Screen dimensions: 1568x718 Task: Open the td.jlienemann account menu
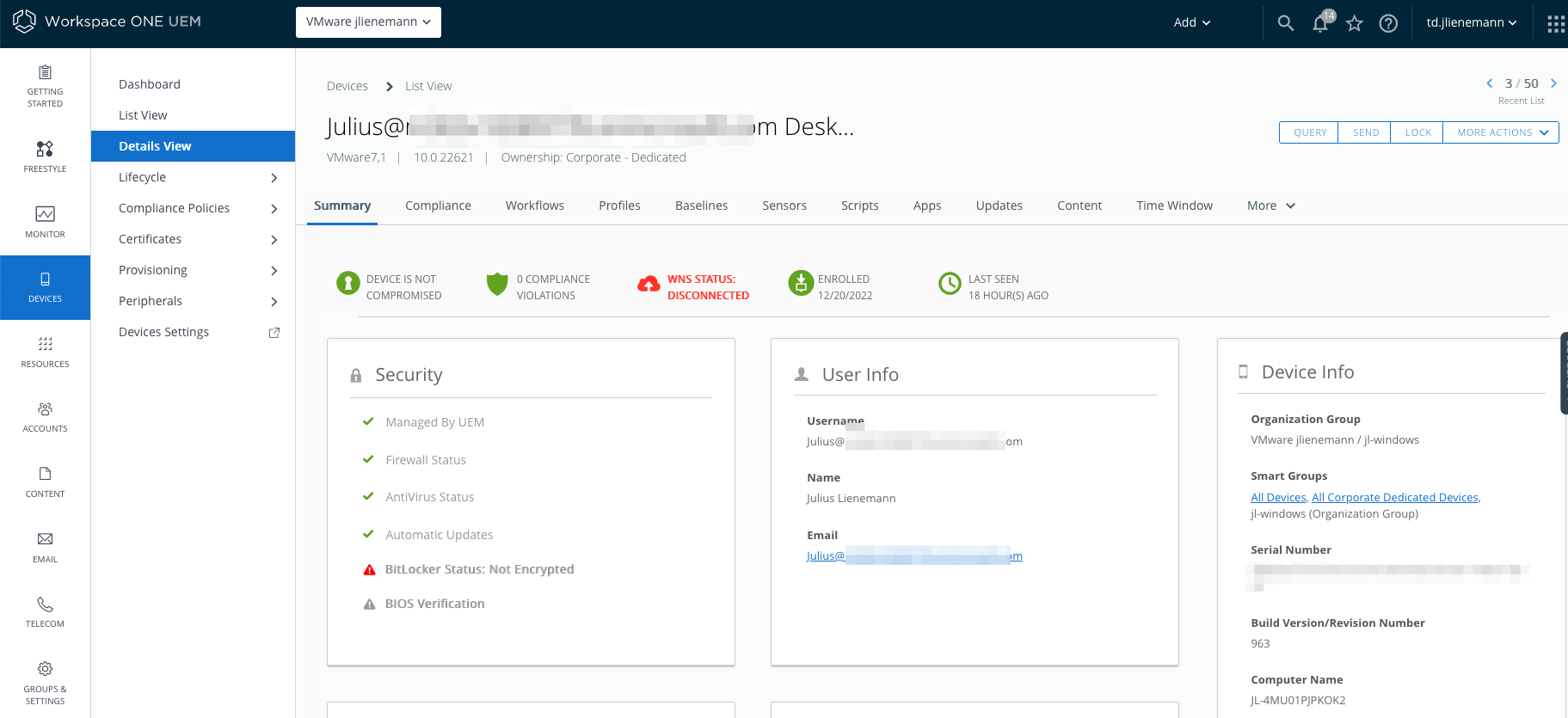1471,22
